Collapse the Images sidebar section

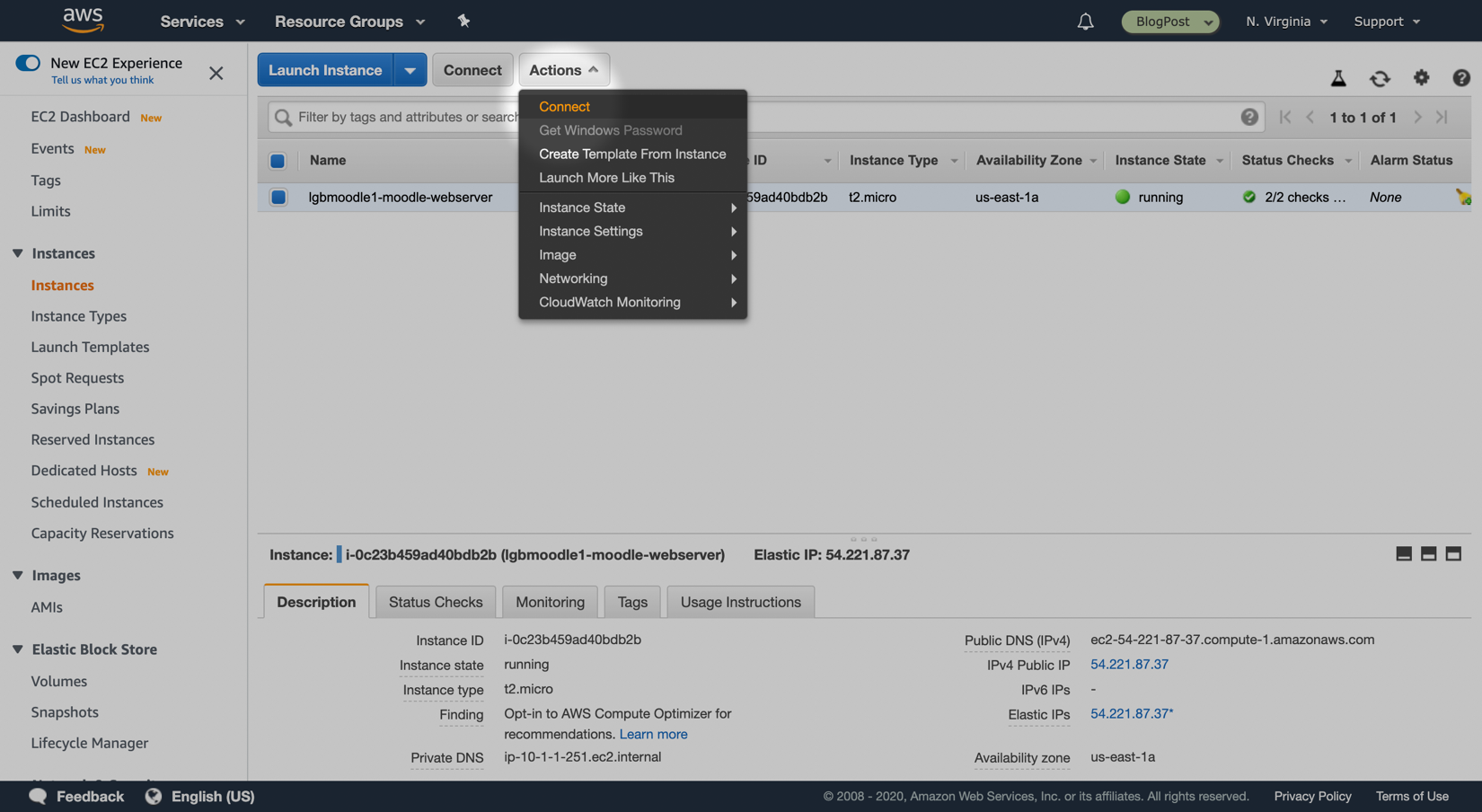[18, 575]
